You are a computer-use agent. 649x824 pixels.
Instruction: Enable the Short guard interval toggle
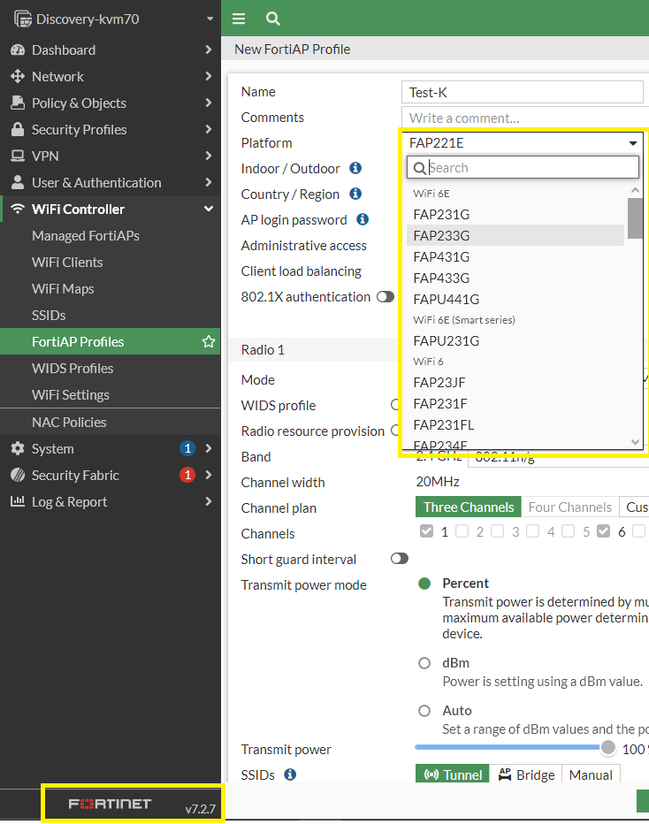pyautogui.click(x=399, y=559)
